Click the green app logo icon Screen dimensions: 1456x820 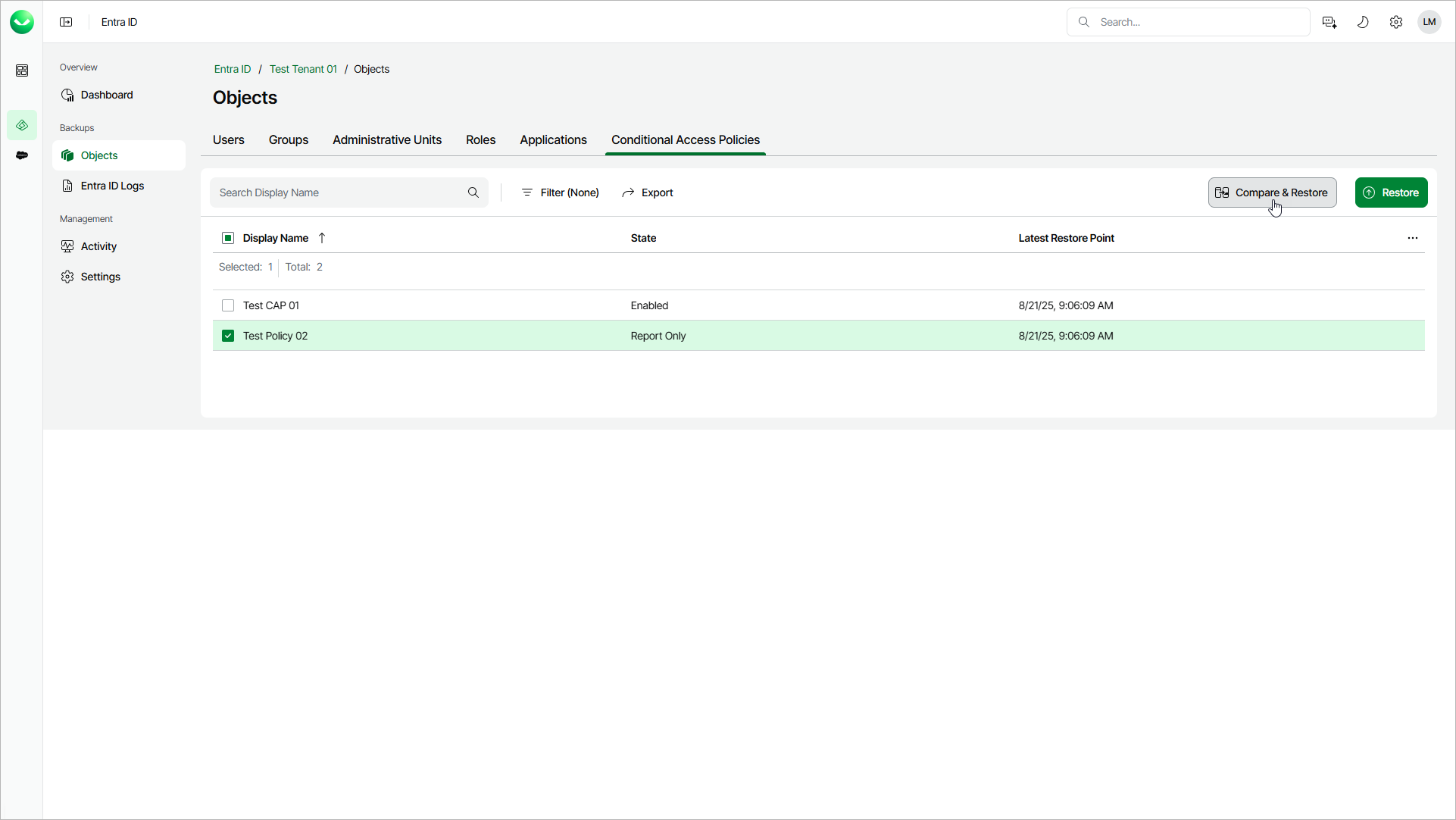(22, 22)
